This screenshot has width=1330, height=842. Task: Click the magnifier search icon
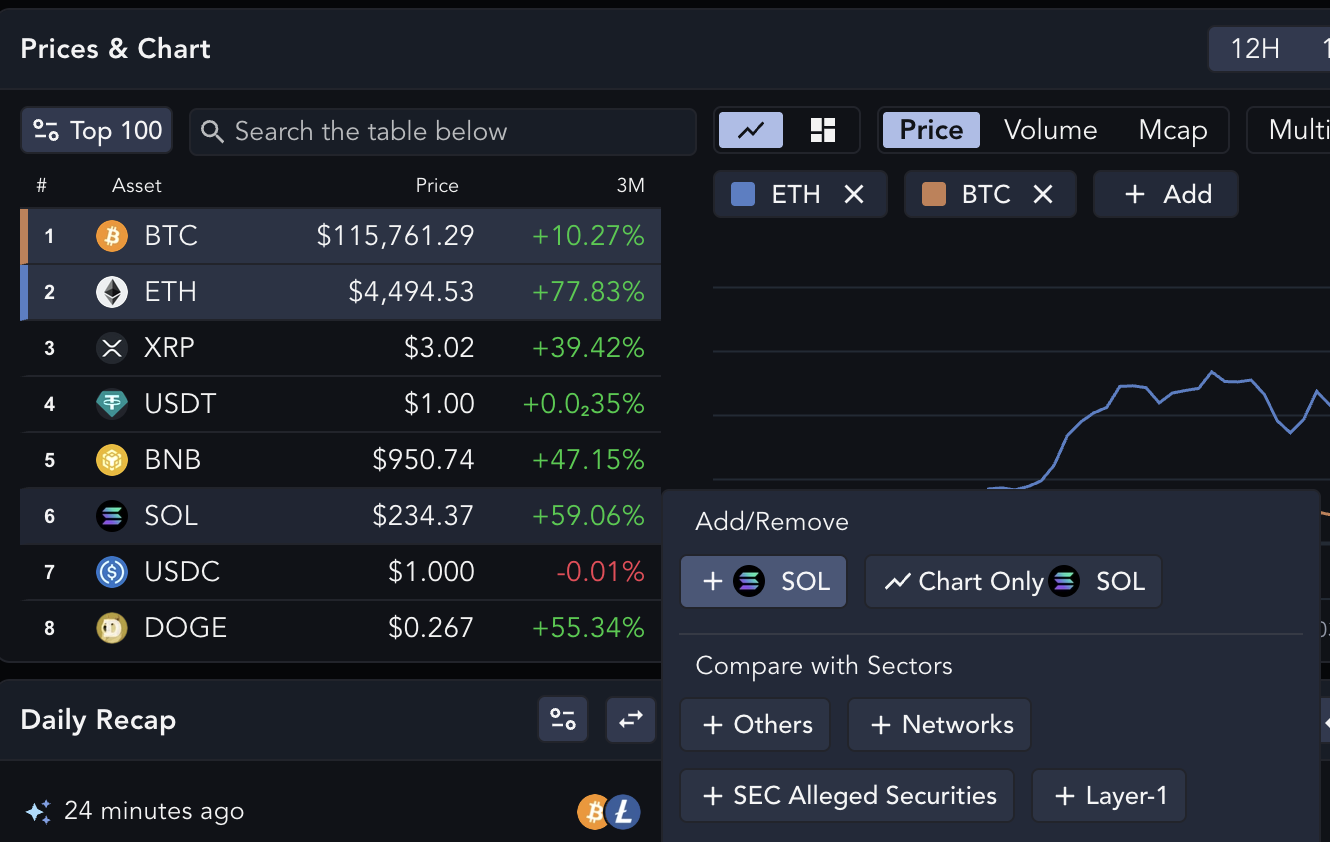(212, 131)
